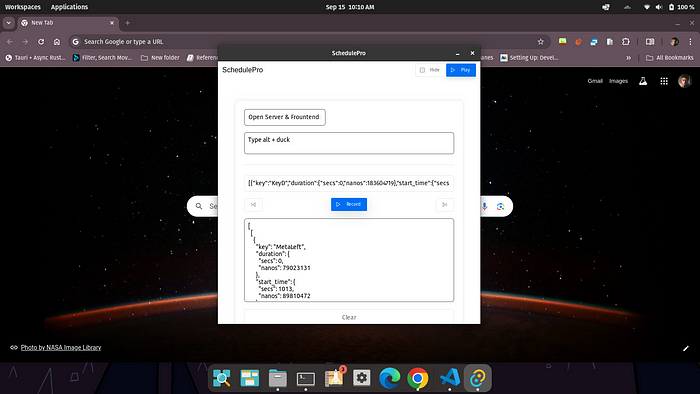Click the magnifier icon in Google search box
This screenshot has height=394, width=700.
coord(199,206)
